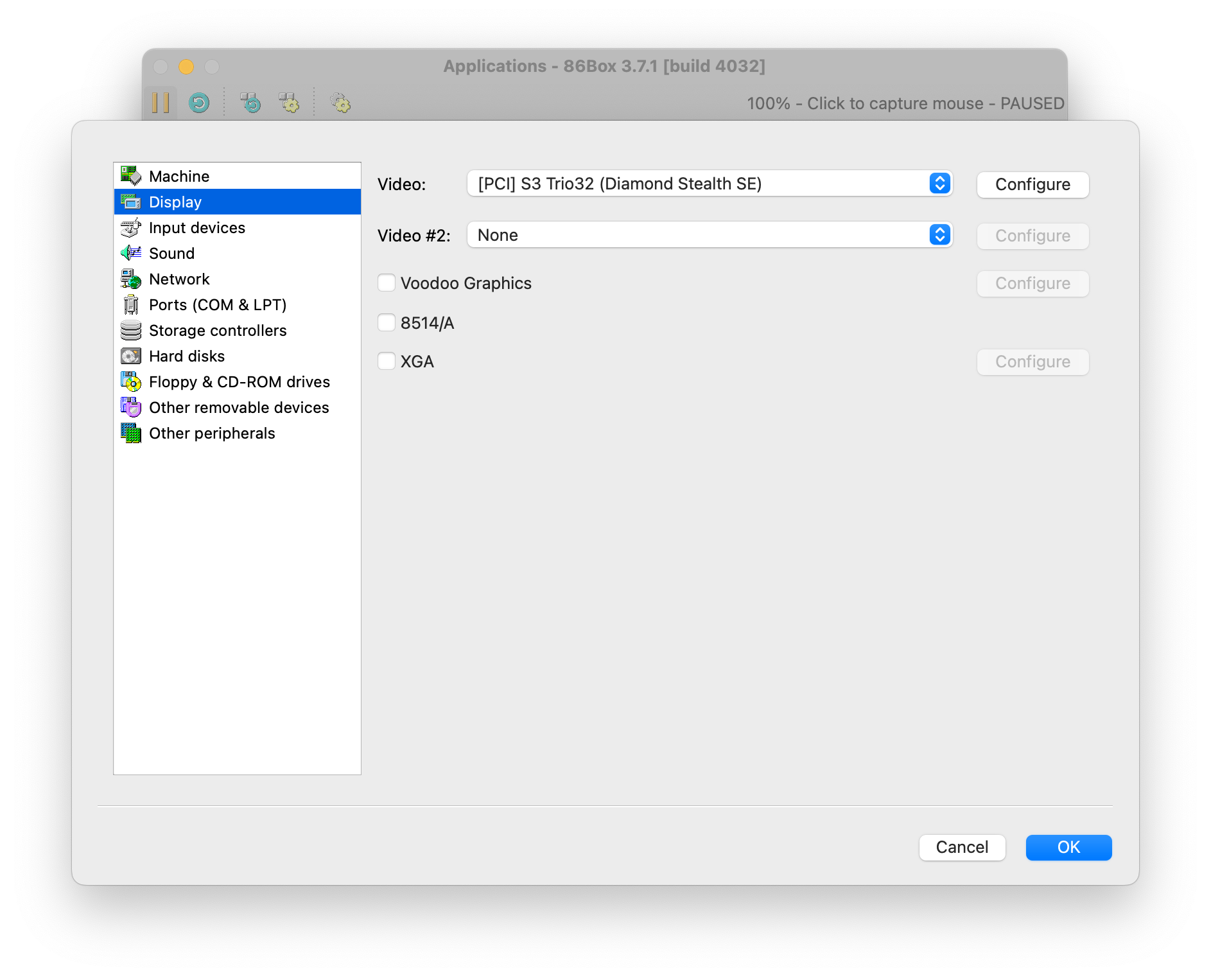Switch to the Sound settings page
The width and height of the screenshot is (1211, 980).
point(237,253)
